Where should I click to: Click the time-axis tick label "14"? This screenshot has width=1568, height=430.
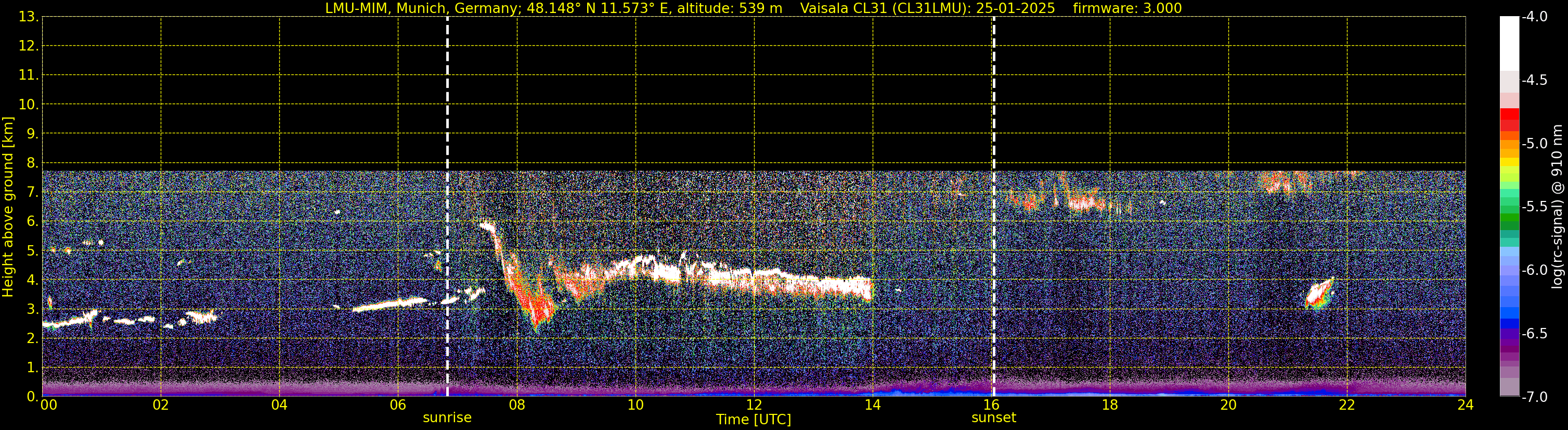tap(873, 405)
